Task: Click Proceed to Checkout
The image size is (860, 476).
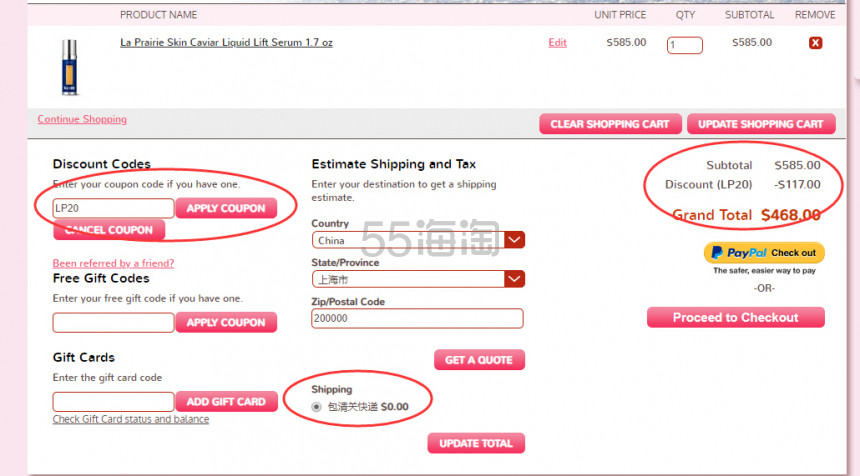Action: tap(735, 318)
